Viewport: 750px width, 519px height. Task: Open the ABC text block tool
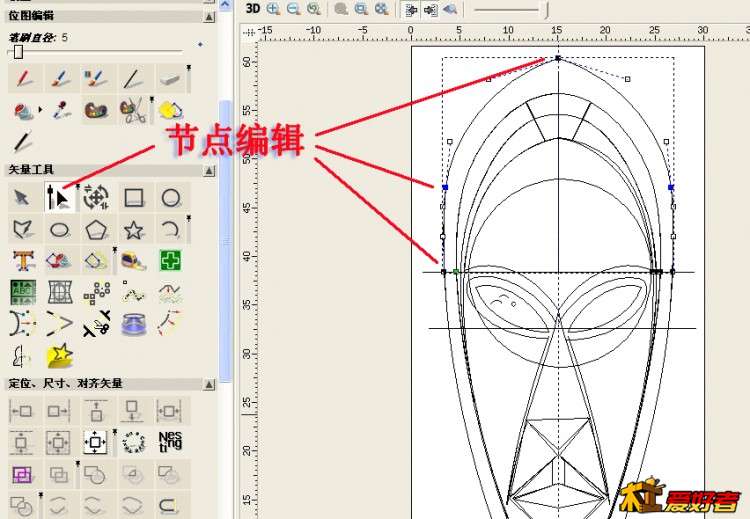pos(23,292)
